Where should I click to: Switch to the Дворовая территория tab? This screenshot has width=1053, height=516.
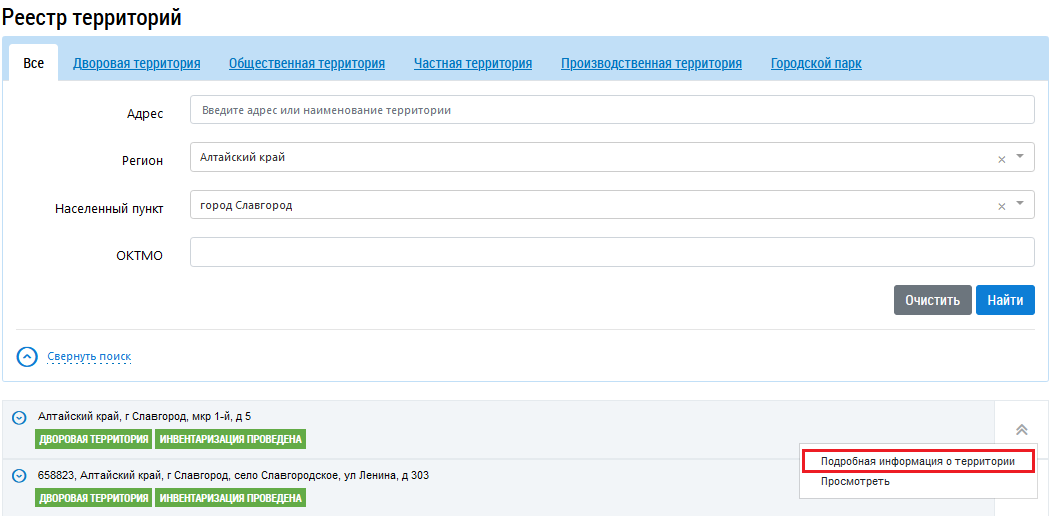click(136, 63)
